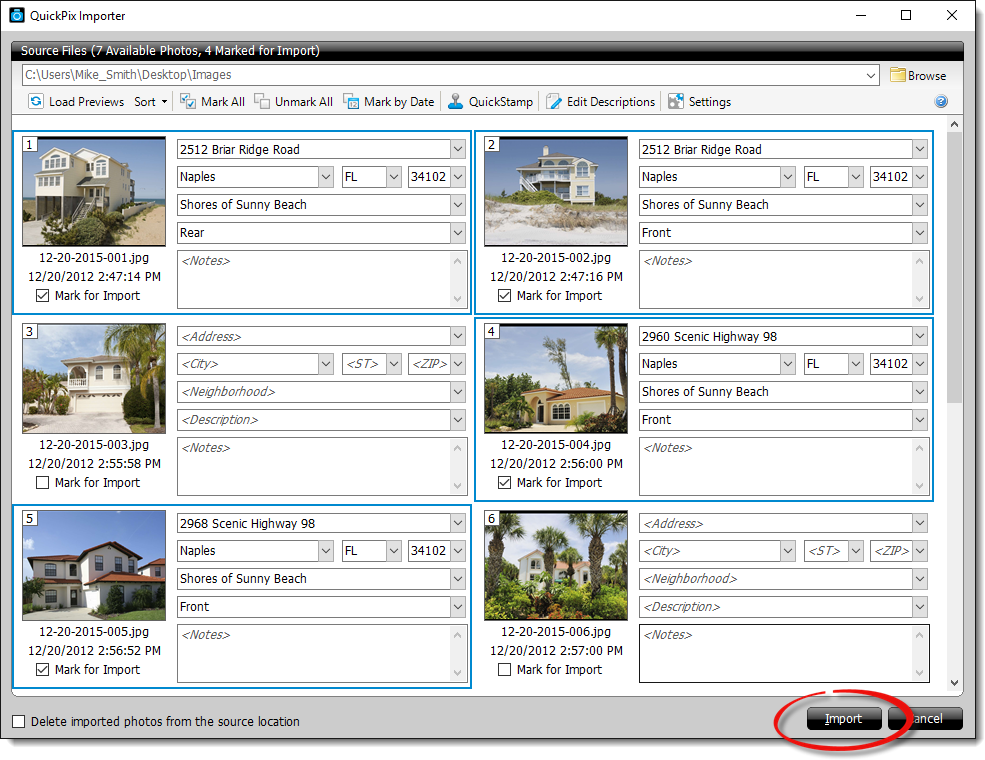The height and width of the screenshot is (760, 985).
Task: Click the Load Previews refresh icon
Action: 36,101
